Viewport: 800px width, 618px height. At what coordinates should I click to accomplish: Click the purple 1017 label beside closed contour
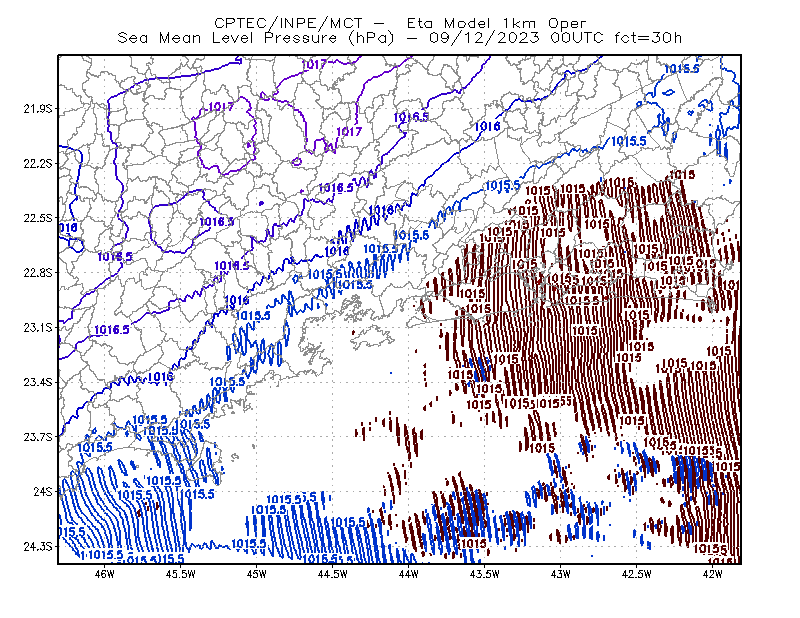pos(221,107)
